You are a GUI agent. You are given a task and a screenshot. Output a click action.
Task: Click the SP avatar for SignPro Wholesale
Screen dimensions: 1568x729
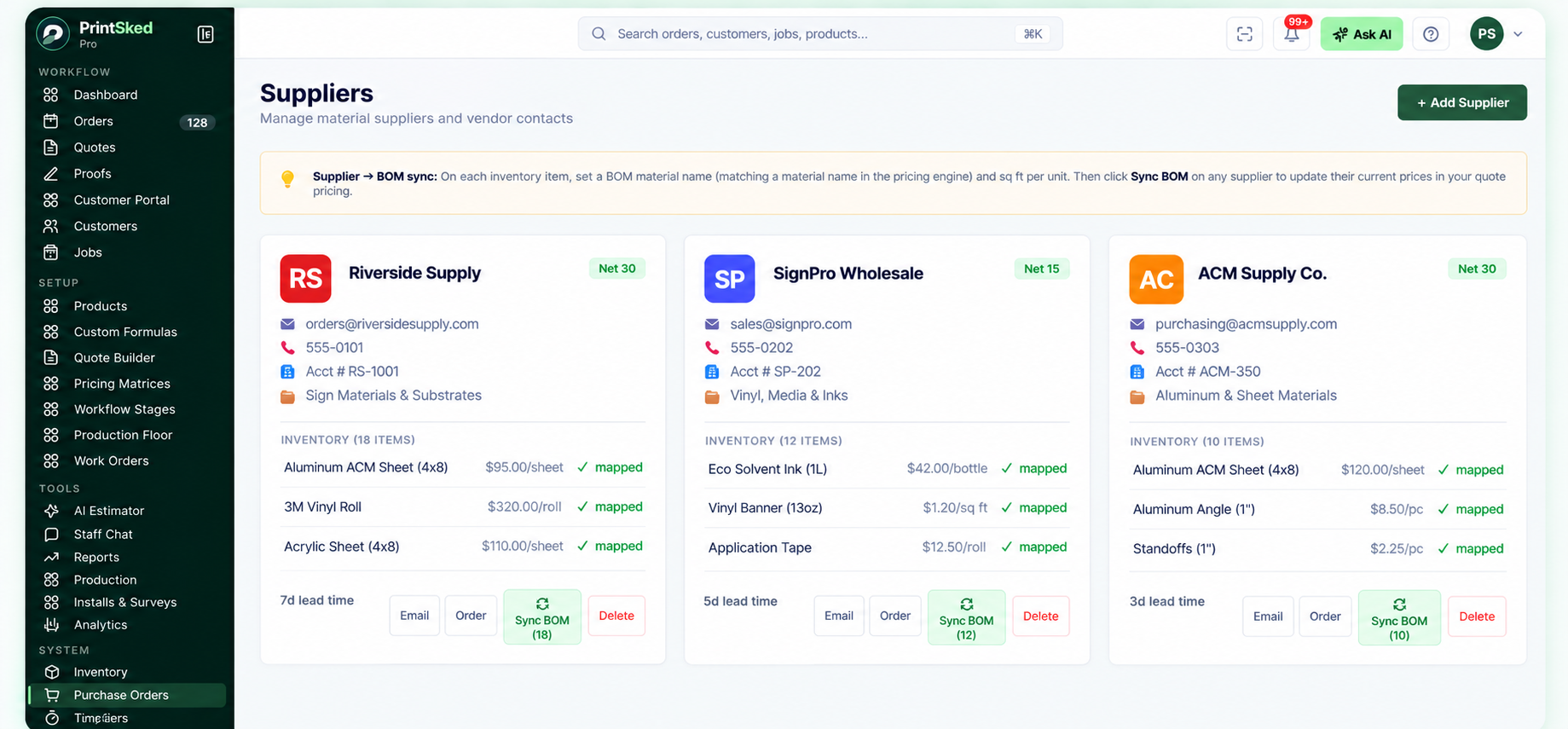pos(729,279)
